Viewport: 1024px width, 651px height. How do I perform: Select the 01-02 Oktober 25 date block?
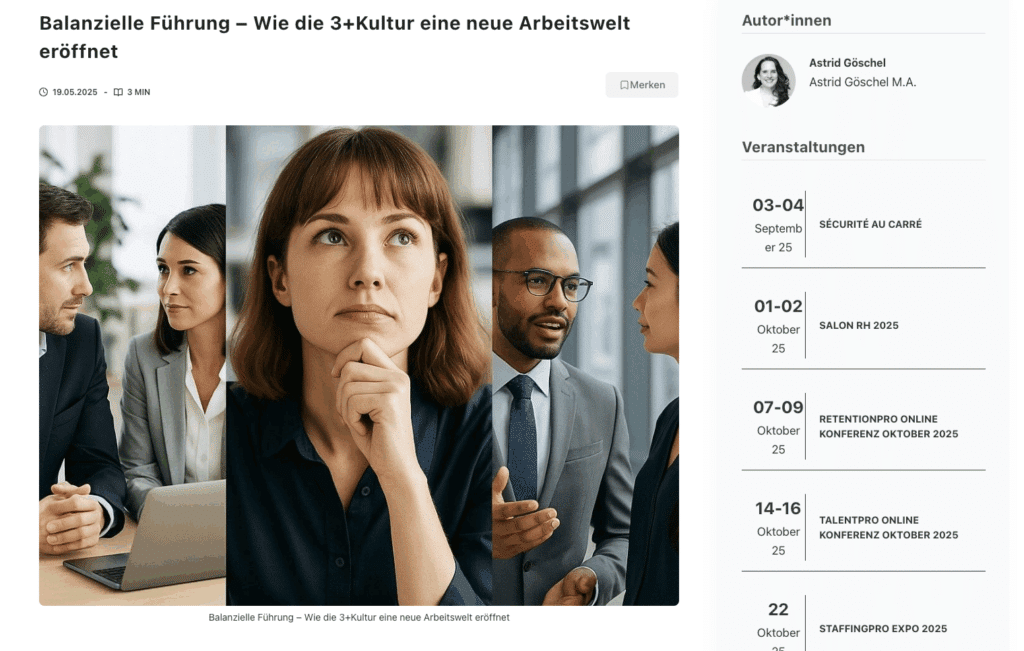pos(778,326)
